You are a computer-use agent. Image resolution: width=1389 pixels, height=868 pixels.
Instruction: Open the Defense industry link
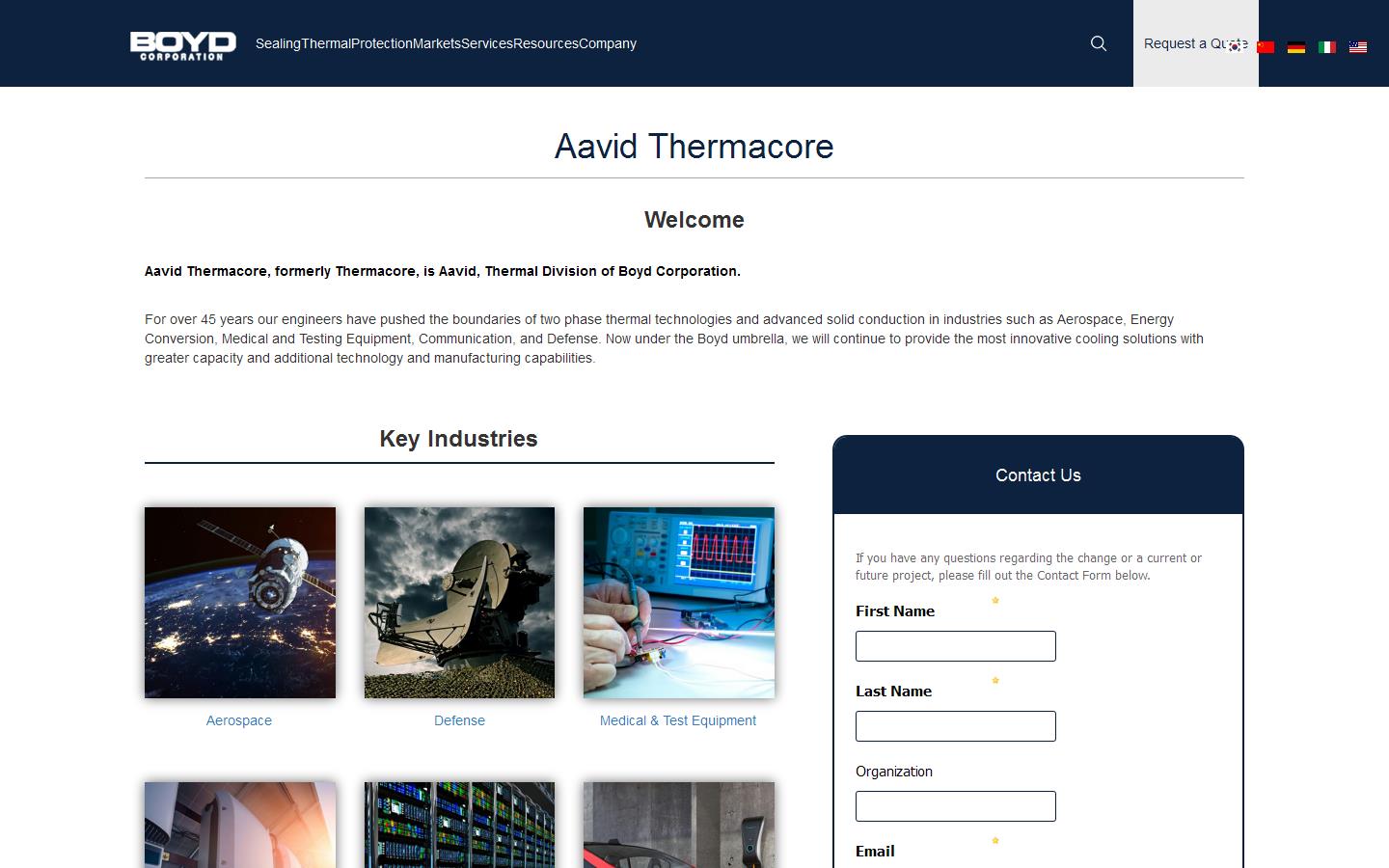click(x=459, y=720)
